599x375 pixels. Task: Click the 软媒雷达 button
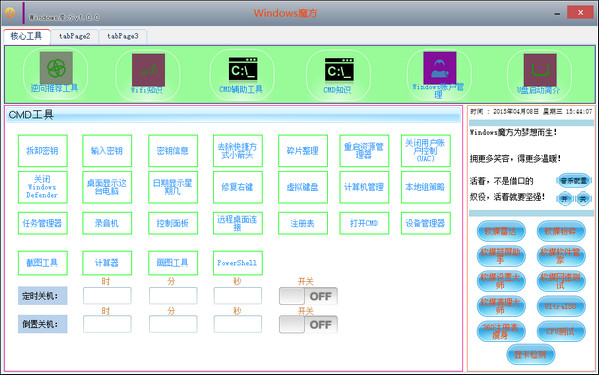point(500,231)
